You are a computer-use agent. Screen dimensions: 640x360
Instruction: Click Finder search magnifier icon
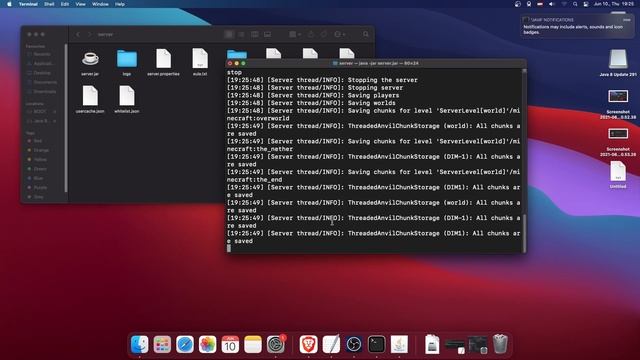[x=366, y=34]
